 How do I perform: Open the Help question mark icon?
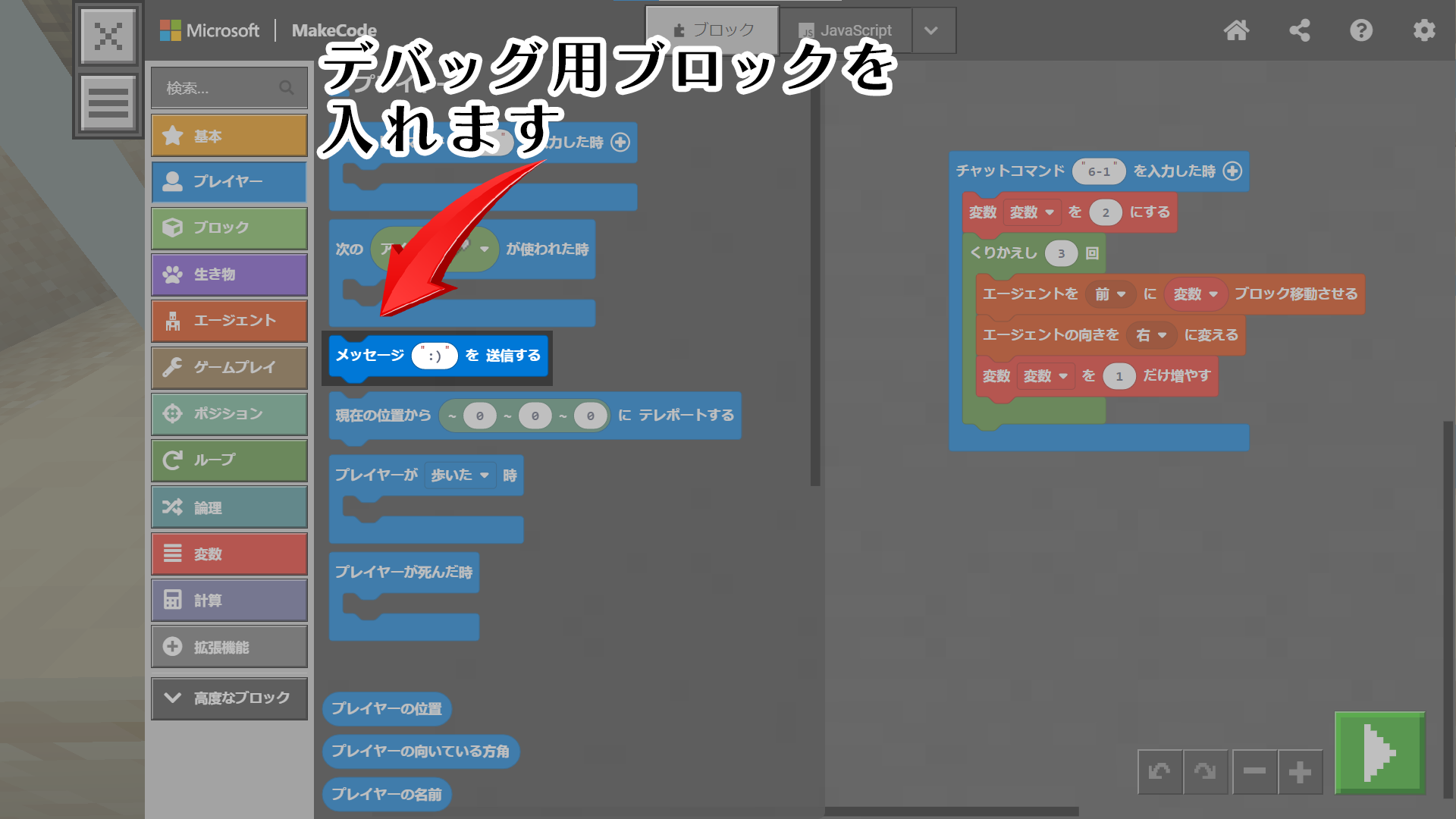1361,30
